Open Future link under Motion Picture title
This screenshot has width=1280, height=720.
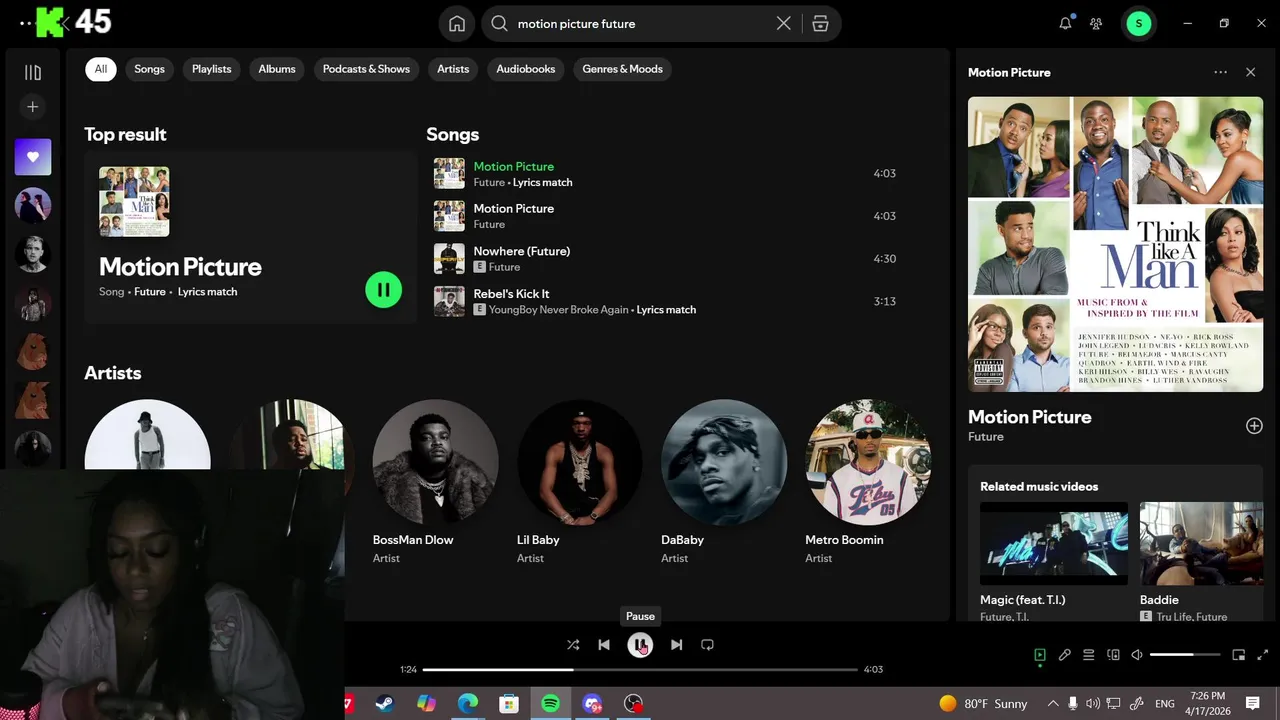(986, 437)
